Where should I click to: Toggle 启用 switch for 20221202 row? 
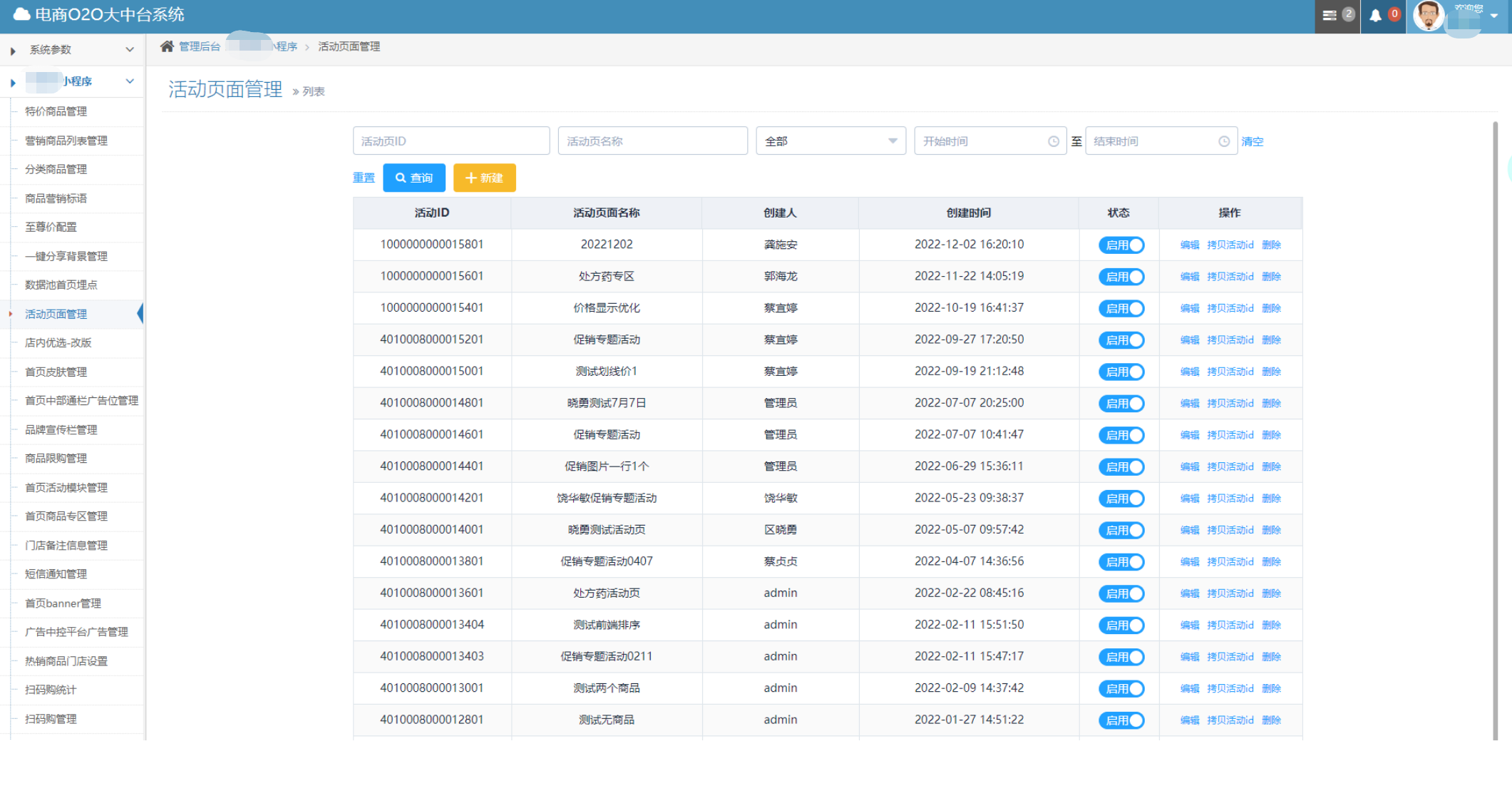point(1121,245)
